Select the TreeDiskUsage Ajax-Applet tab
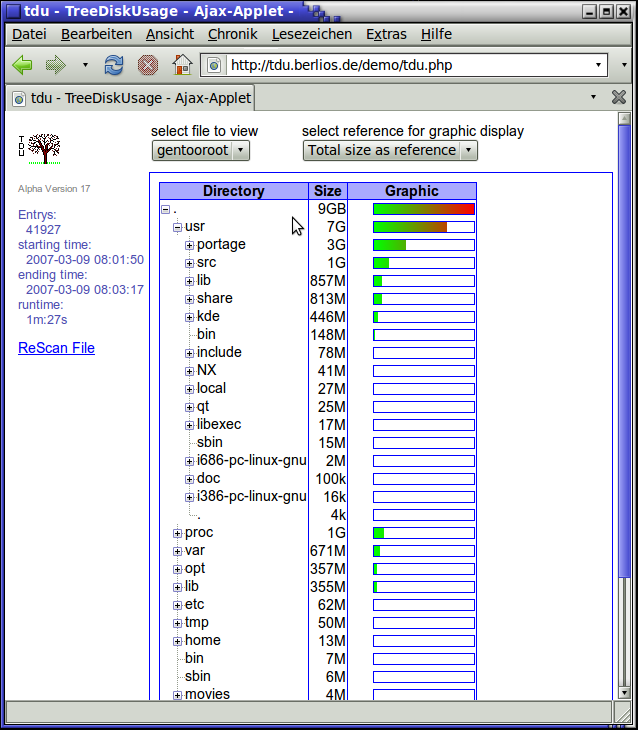Viewport: 638px width, 730px height. coord(130,98)
